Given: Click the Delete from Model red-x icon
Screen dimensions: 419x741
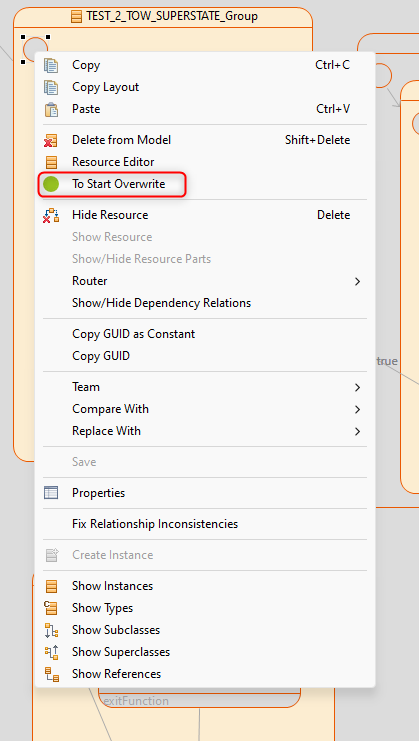Looking at the screenshot, I should click(51, 140).
